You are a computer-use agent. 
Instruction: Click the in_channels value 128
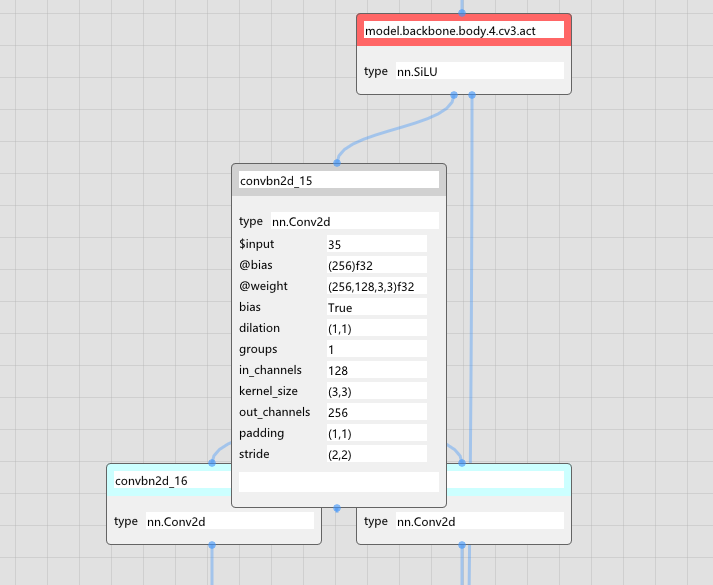377,370
